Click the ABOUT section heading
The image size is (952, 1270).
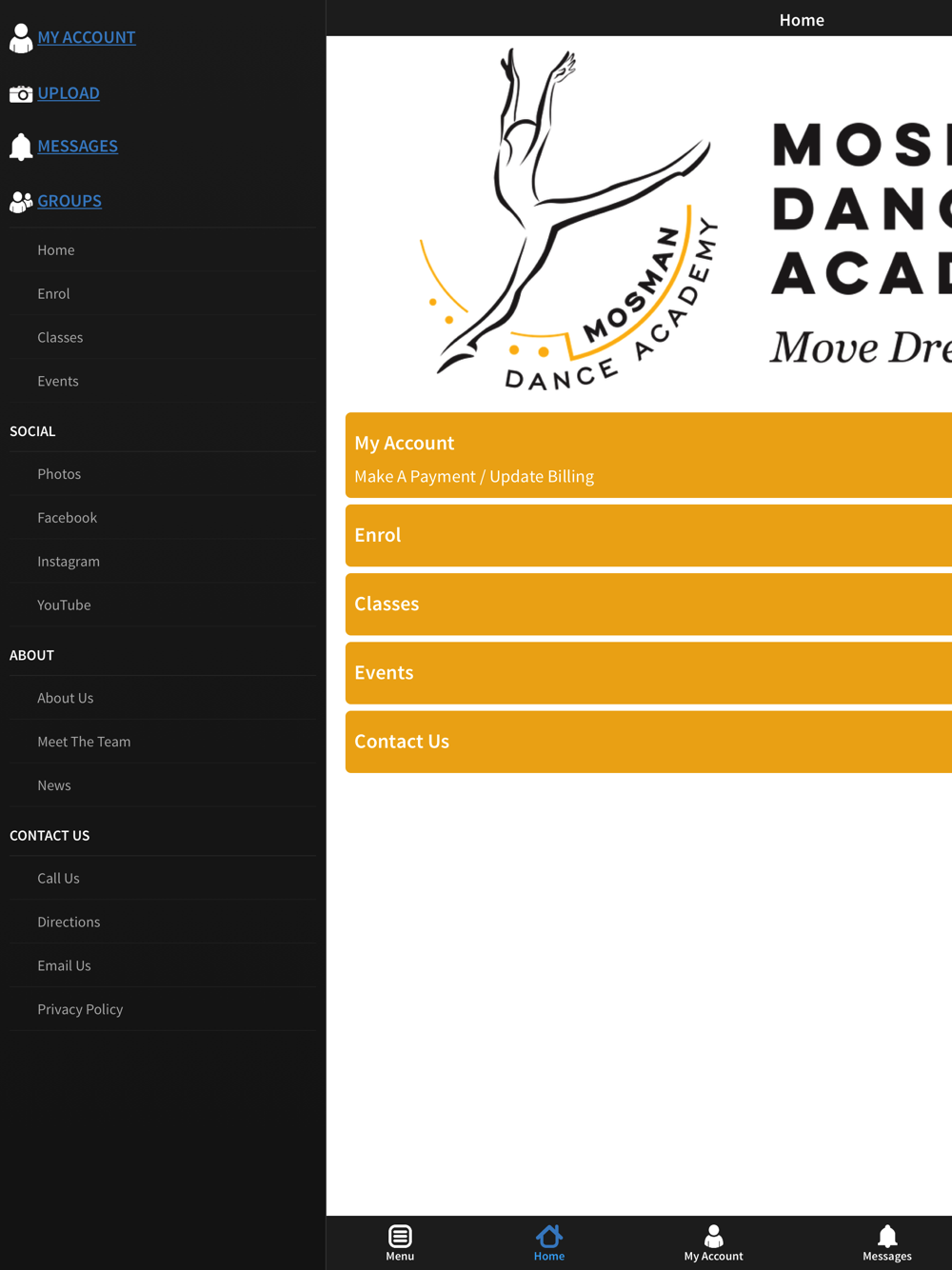point(31,655)
